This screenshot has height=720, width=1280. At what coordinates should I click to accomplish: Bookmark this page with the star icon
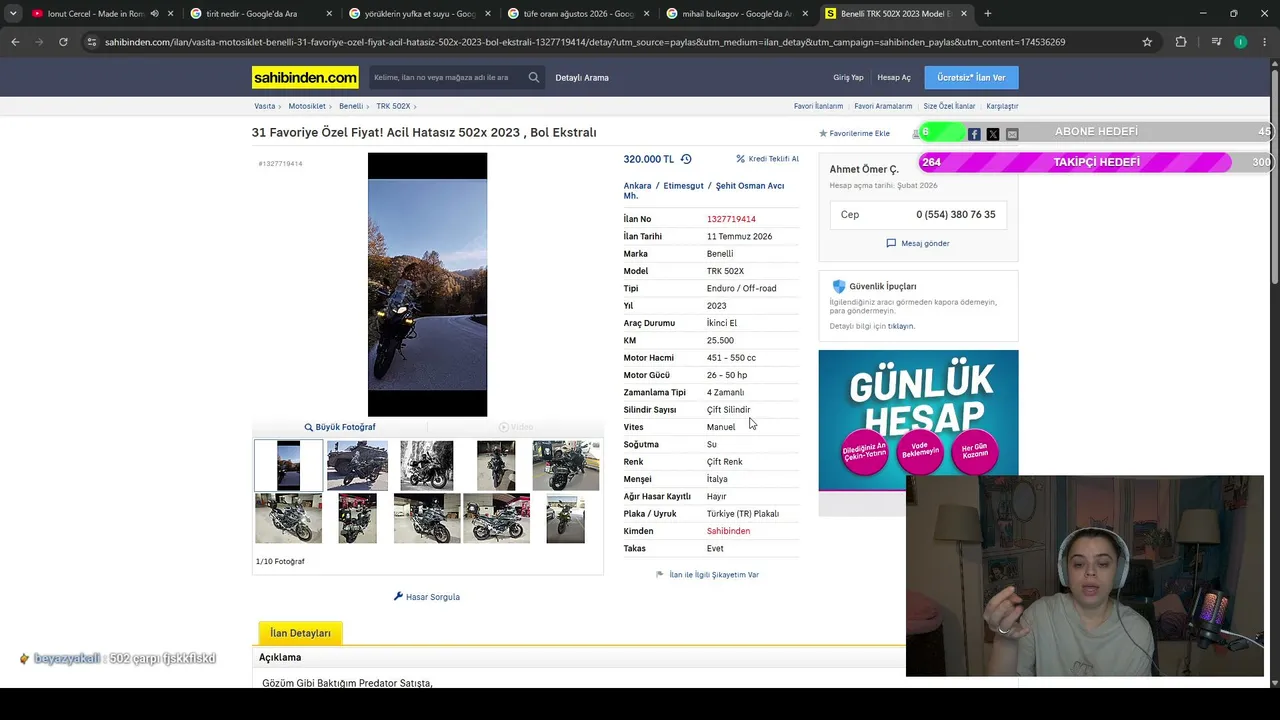pyautogui.click(x=1147, y=42)
